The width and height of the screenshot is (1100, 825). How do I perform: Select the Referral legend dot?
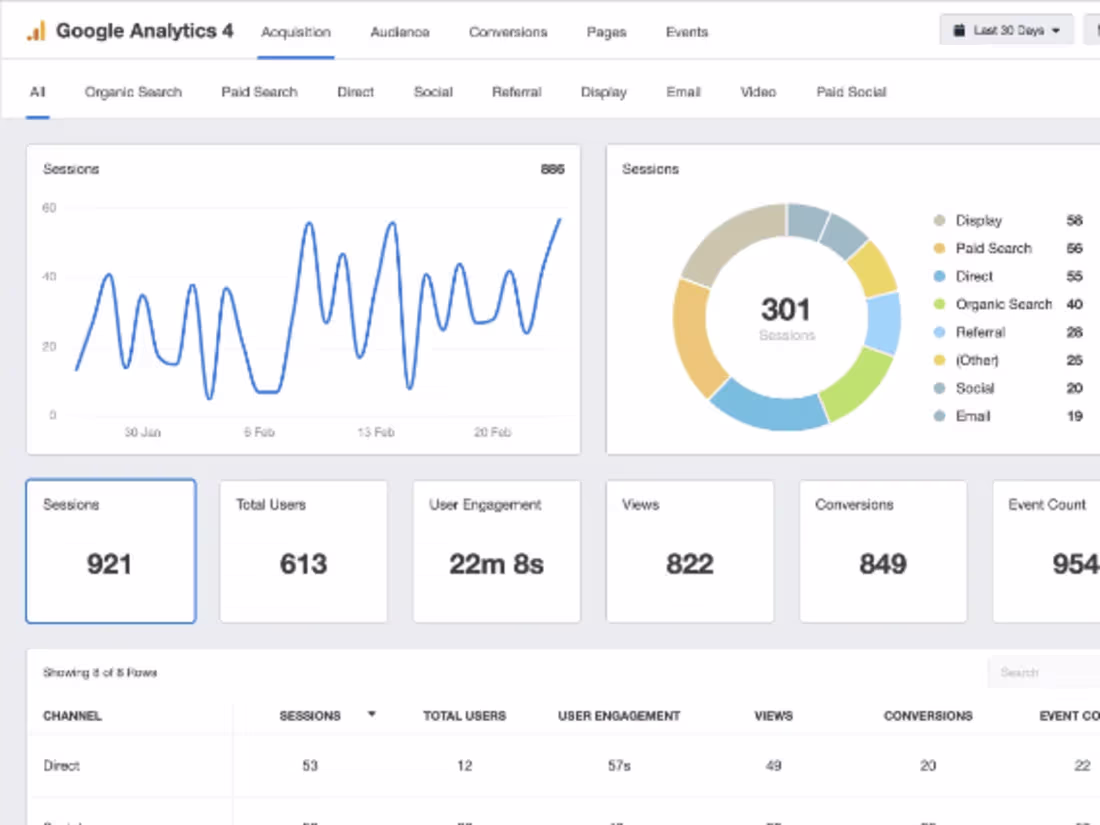click(939, 332)
